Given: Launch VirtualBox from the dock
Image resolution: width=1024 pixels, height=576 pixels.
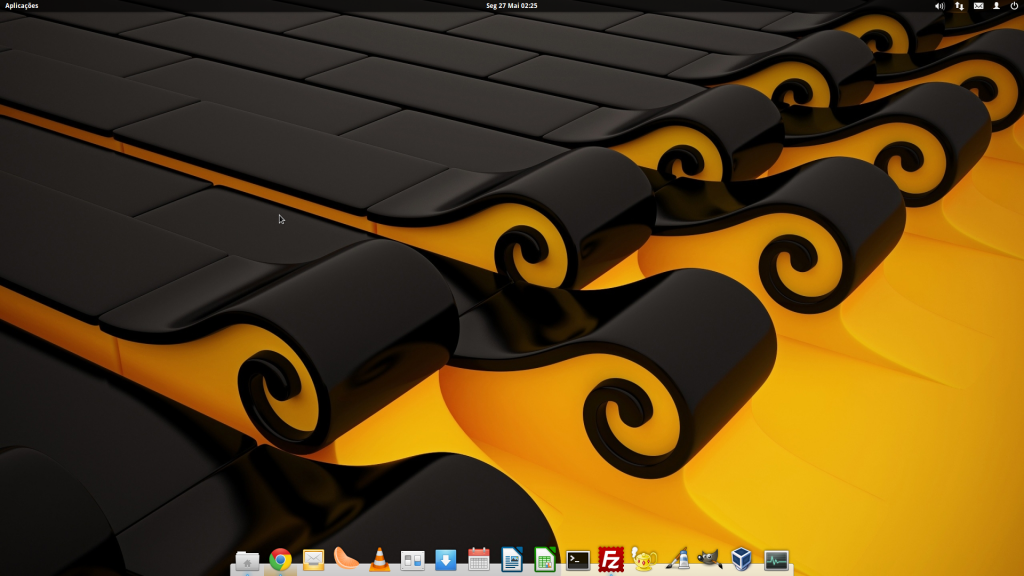Looking at the screenshot, I should (742, 560).
